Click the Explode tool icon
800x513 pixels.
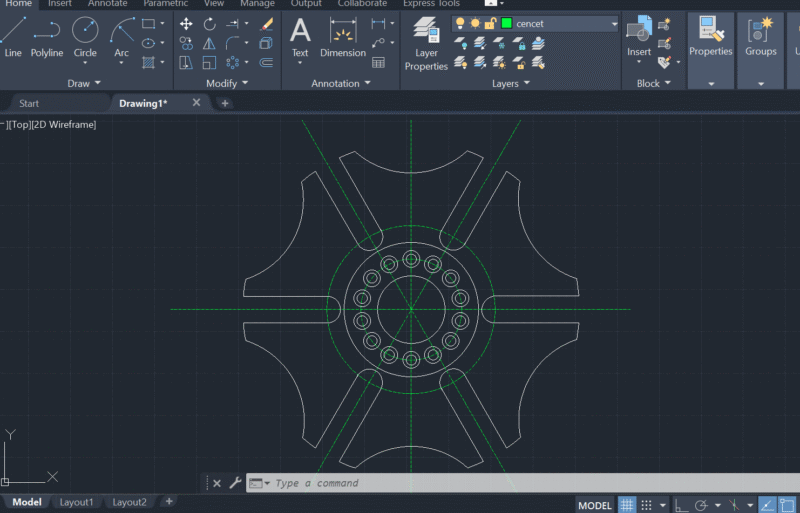coord(266,43)
